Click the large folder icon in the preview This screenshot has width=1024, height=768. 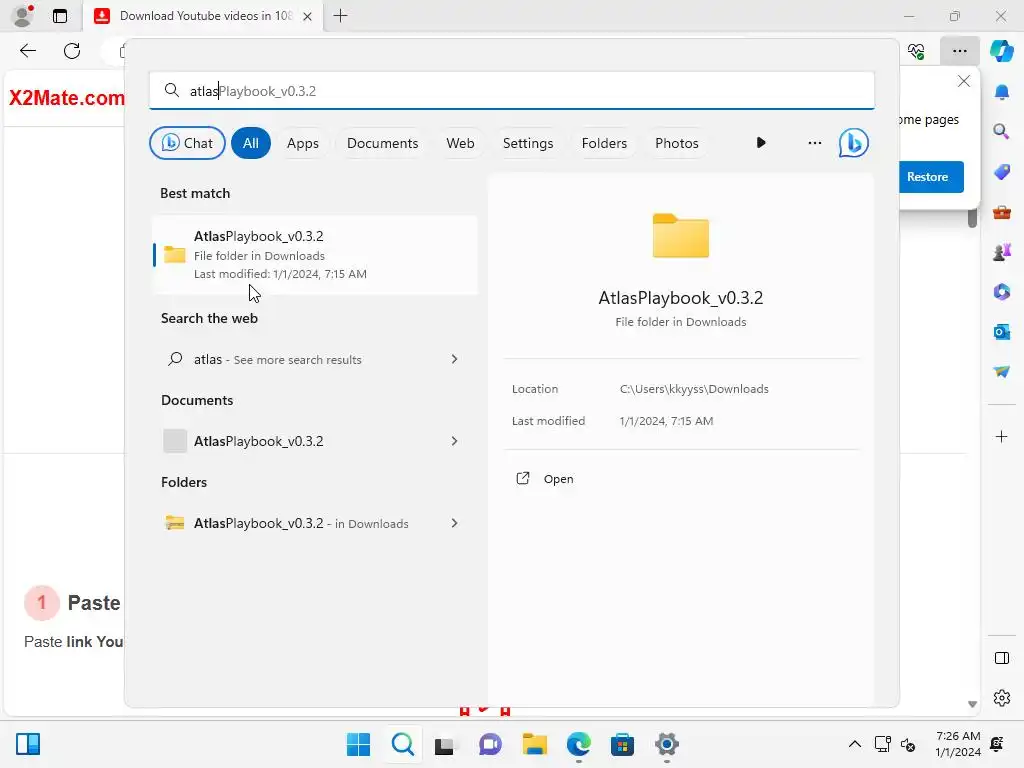[x=680, y=236]
